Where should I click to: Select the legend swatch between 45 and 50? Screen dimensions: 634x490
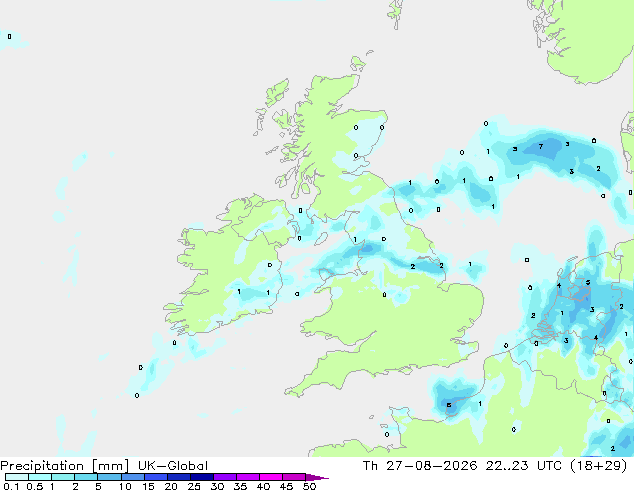[x=294, y=477]
